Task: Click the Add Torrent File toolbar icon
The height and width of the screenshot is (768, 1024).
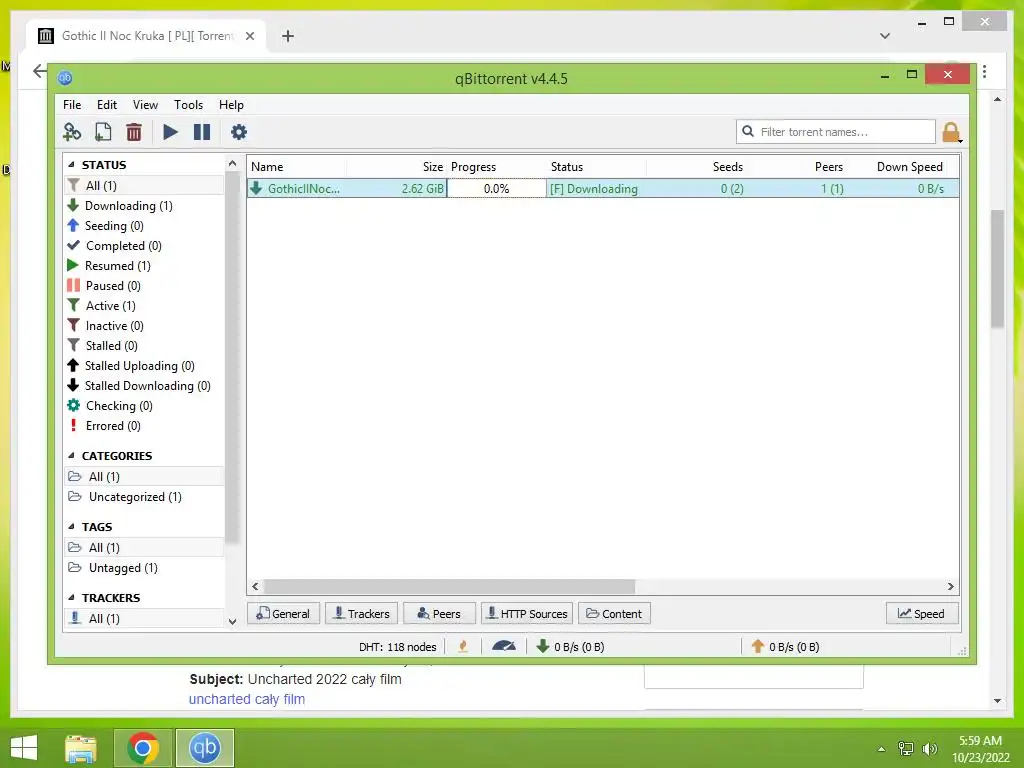Action: [x=103, y=132]
